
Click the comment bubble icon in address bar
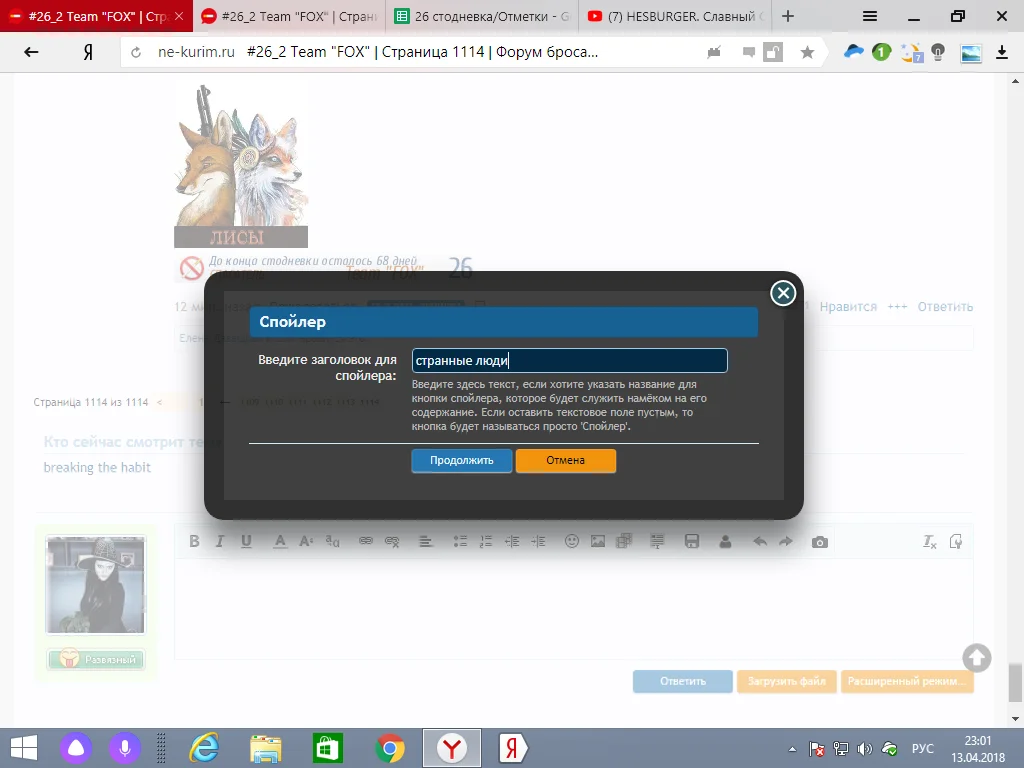[748, 52]
